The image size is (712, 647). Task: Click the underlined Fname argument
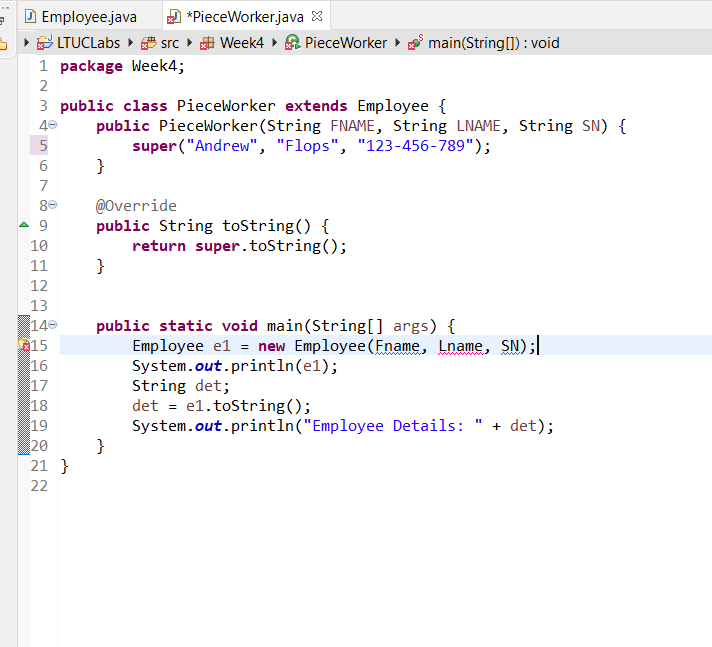tap(397, 346)
